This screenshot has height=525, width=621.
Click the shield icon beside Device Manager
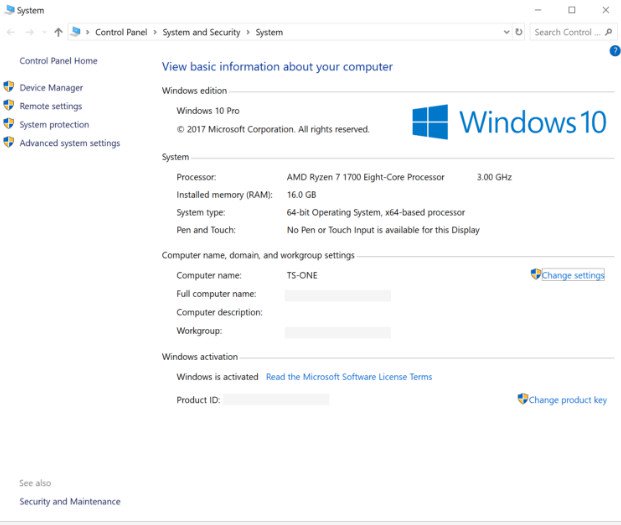click(9, 87)
